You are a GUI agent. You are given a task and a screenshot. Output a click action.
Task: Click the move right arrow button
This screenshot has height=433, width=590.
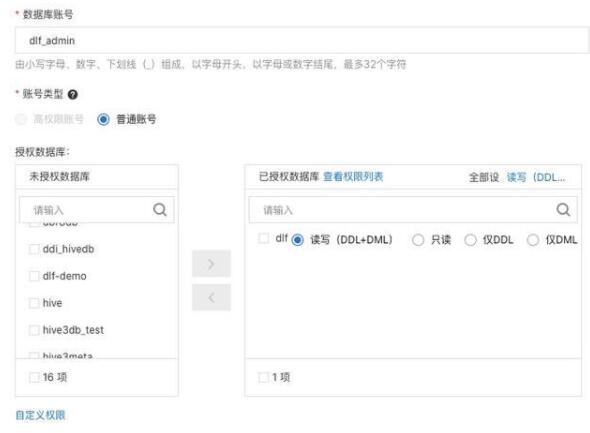[x=211, y=264]
